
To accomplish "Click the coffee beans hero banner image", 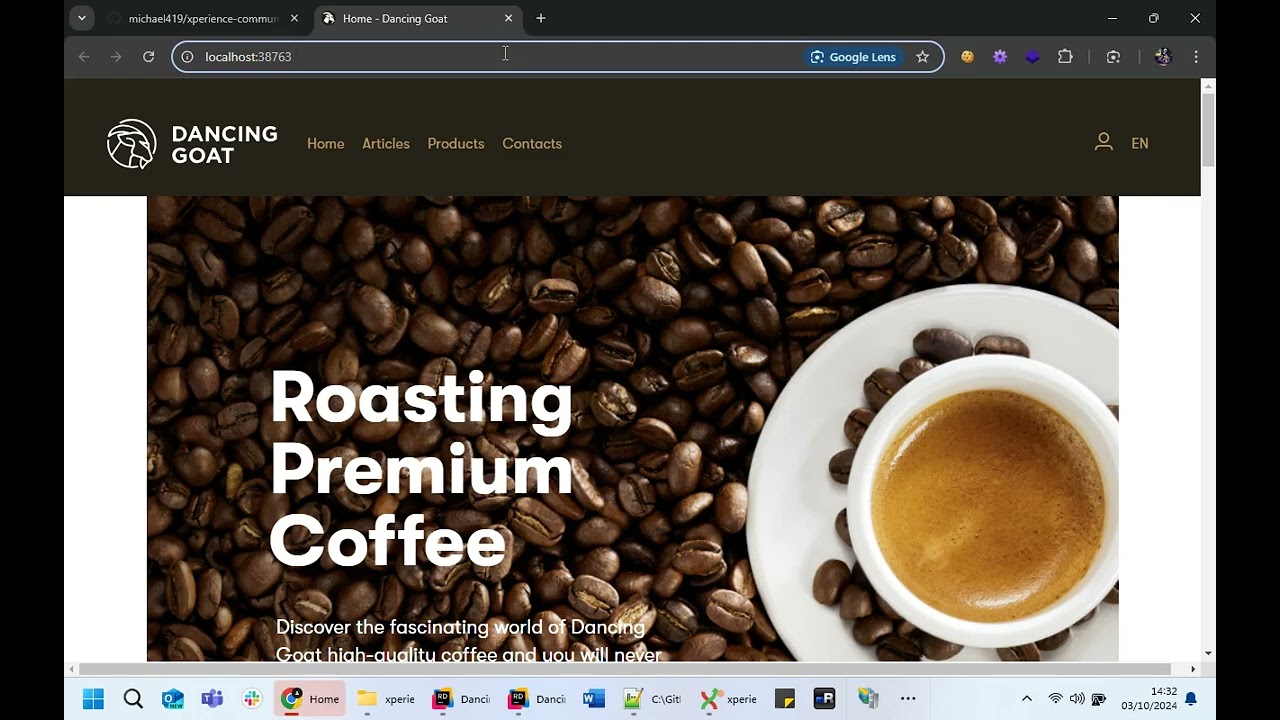I will [632, 428].
